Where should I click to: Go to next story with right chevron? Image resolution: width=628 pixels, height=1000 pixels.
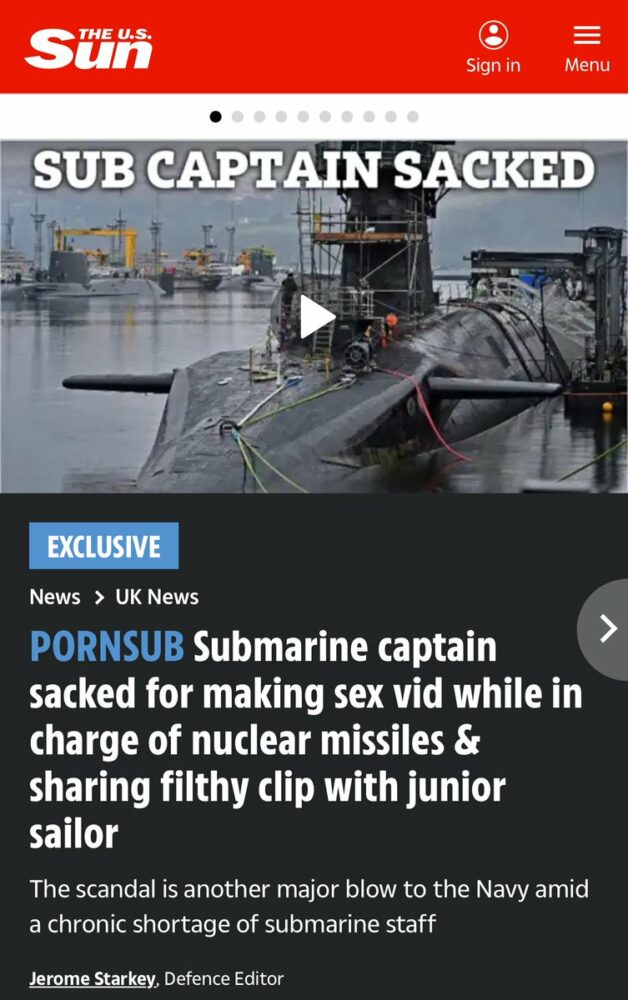604,629
